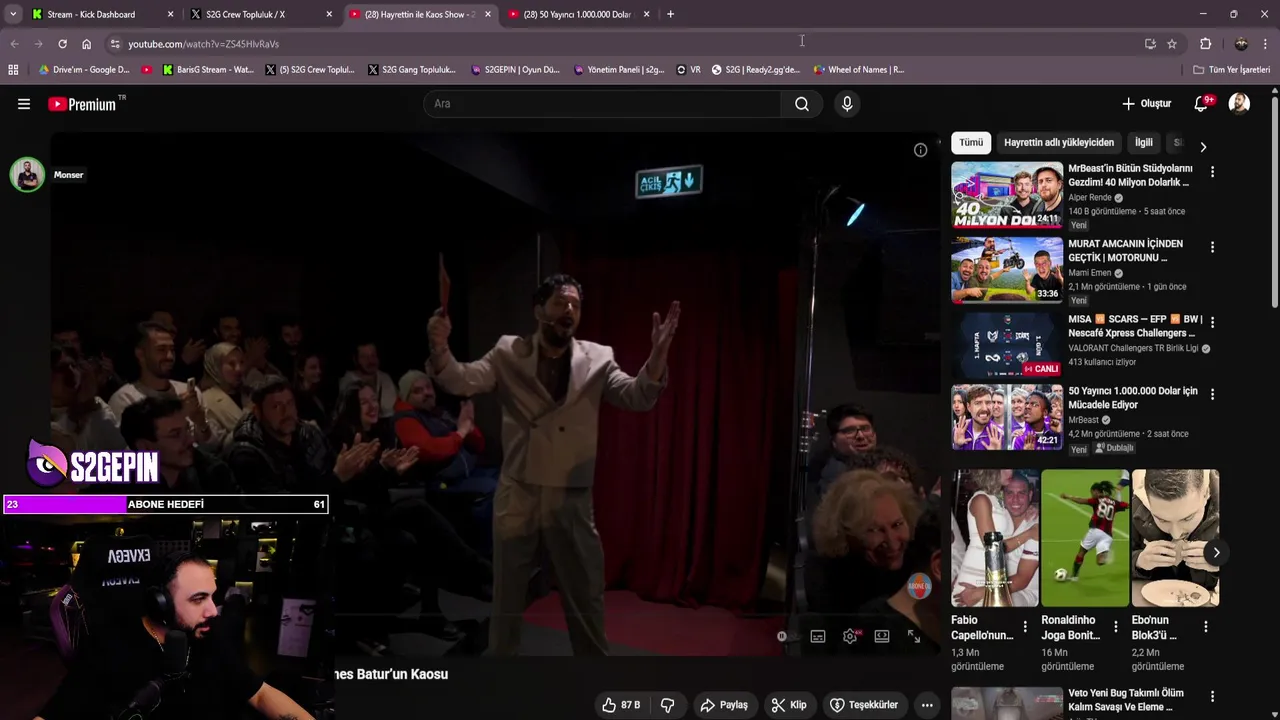
Task: Switch to Stream - Kick Dashboard tab
Action: (x=100, y=14)
